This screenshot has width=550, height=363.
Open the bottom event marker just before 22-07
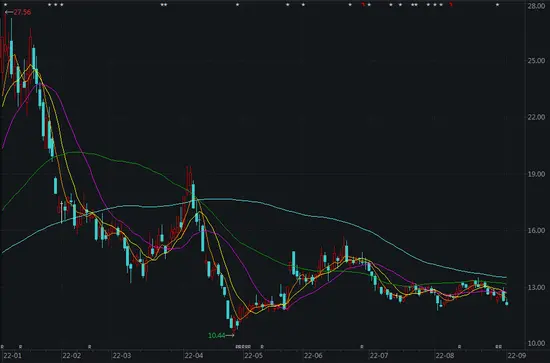pos(362,347)
